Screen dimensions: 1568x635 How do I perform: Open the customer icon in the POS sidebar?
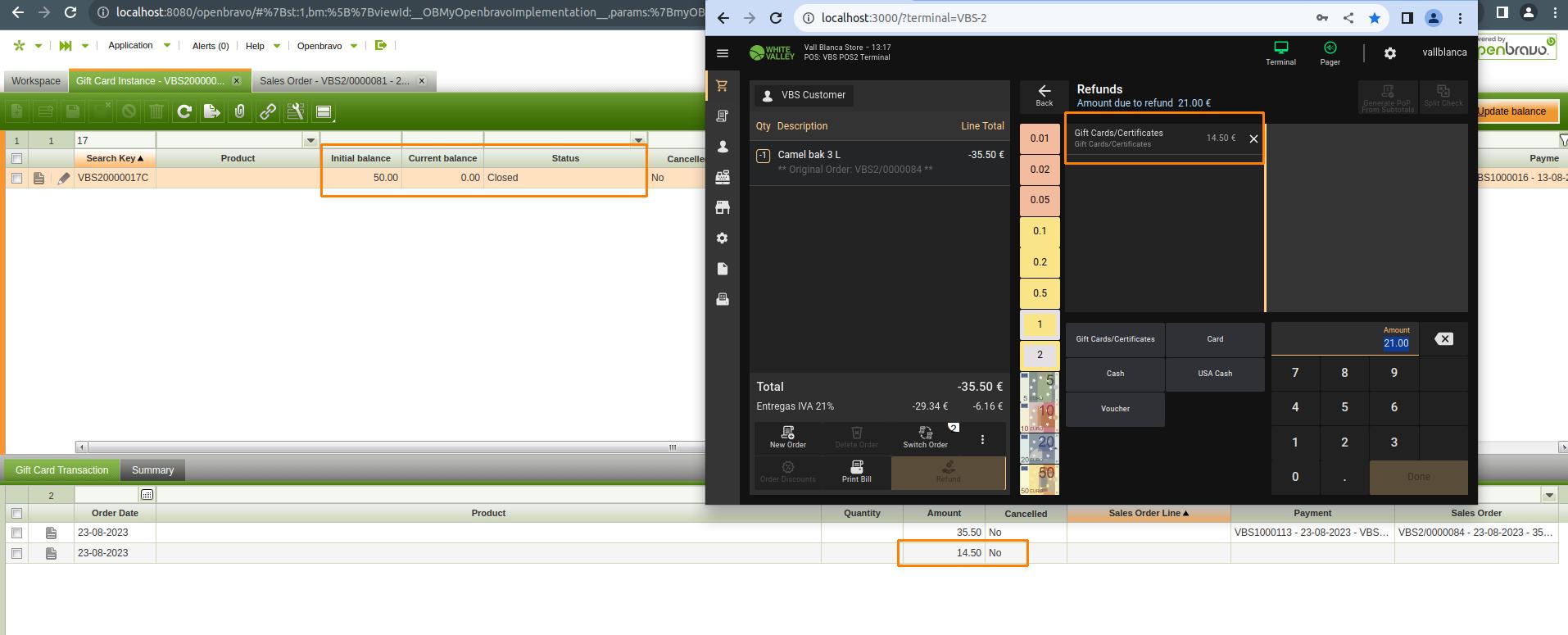point(723,147)
